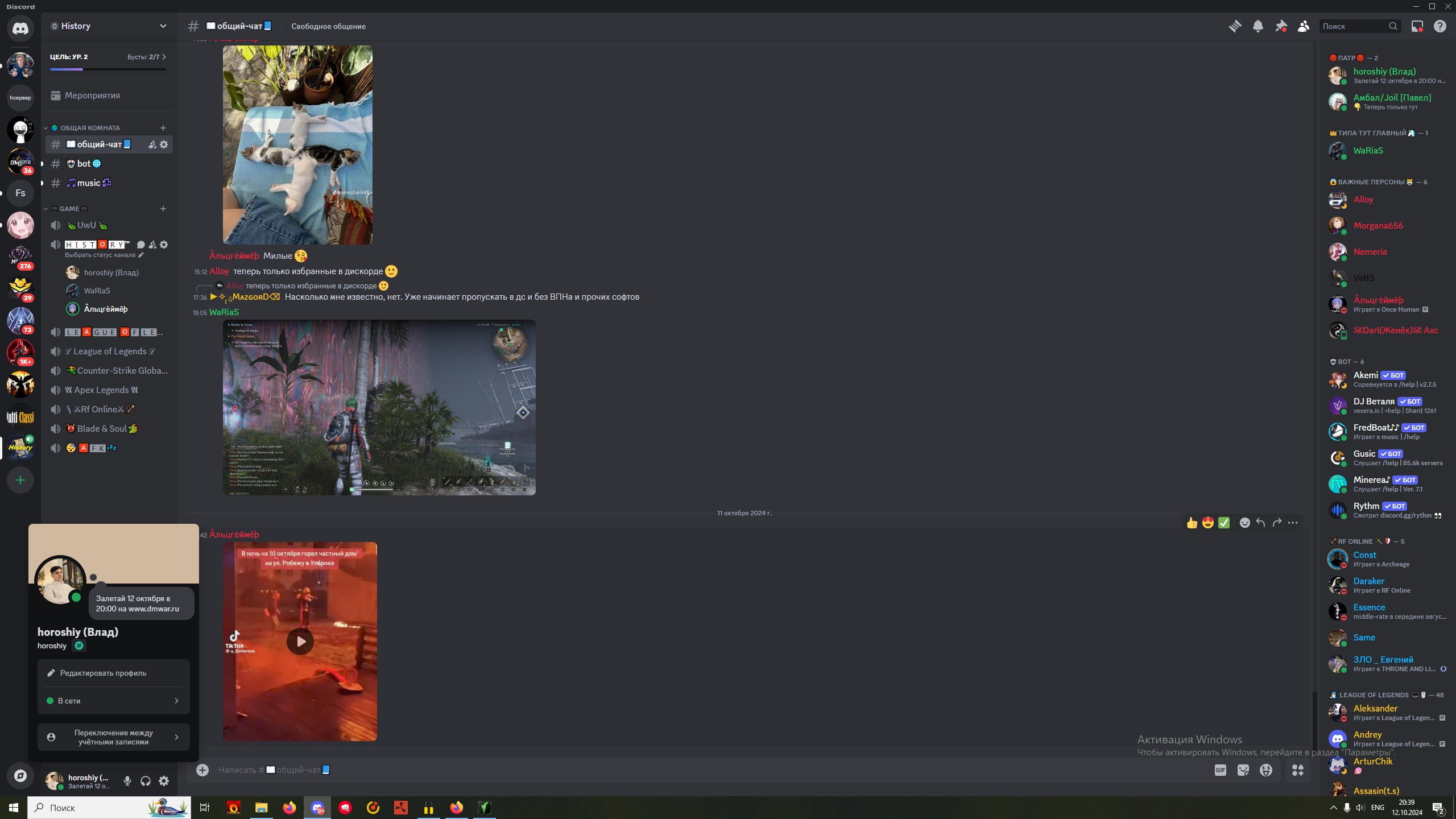Screen dimensions: 1456x819
Task: Expand the В сети status submenu
Action: click(114, 701)
